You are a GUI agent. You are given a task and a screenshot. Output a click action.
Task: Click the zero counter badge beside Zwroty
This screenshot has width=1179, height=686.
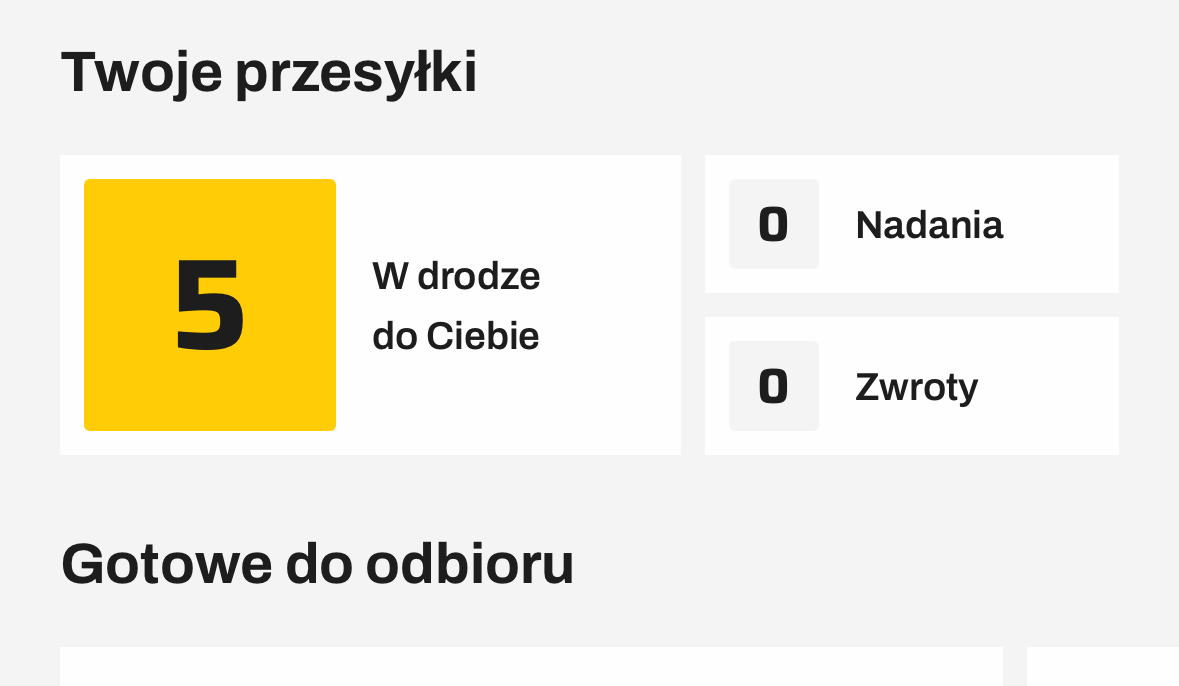click(x=773, y=386)
